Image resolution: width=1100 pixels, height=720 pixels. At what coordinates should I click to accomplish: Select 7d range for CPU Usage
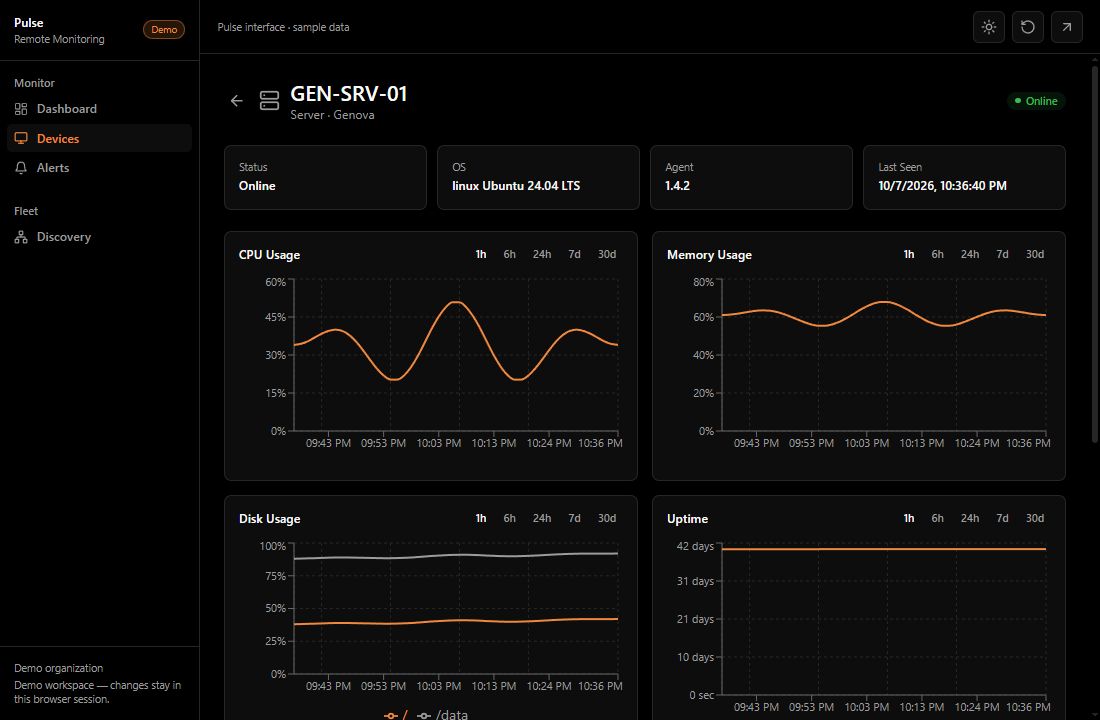coord(574,254)
